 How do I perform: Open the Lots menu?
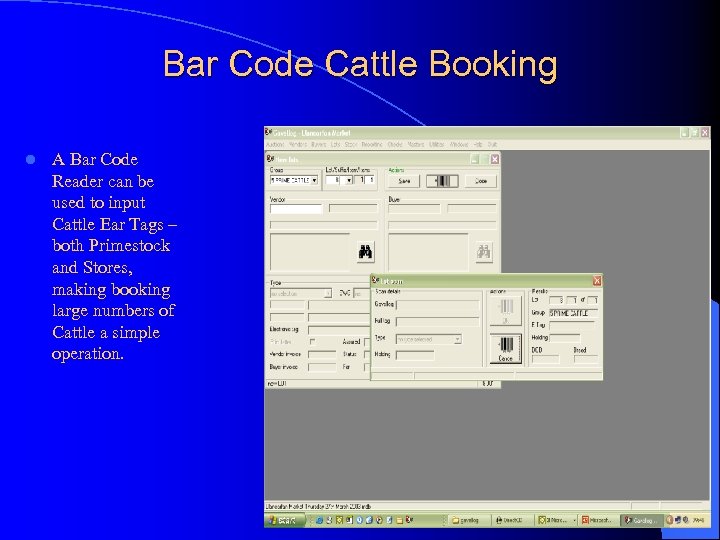pyautogui.click(x=336, y=145)
